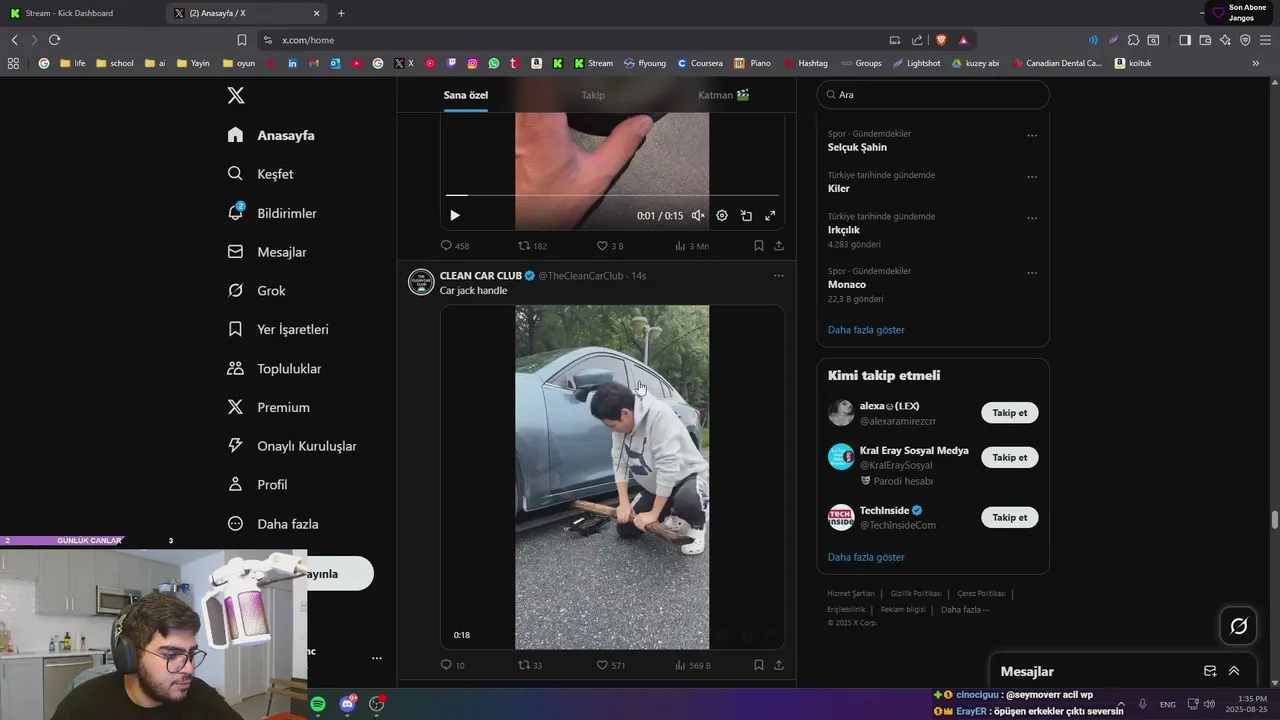This screenshot has width=1280, height=720.
Task: Enter fullscreen on the first video
Action: (770, 215)
